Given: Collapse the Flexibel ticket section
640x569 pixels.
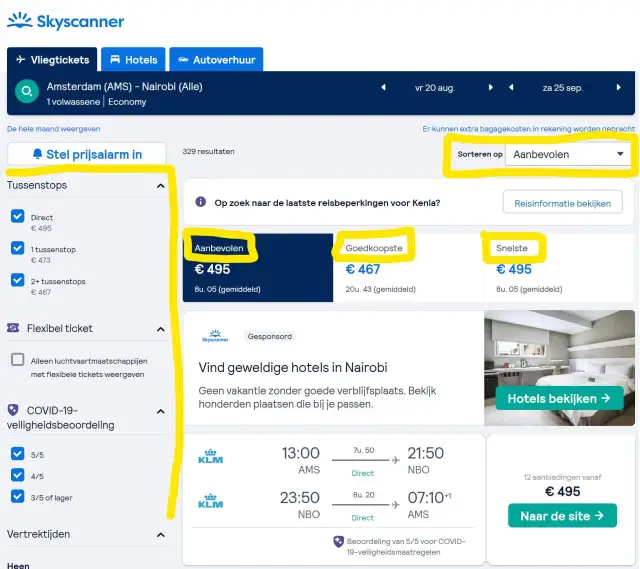Looking at the screenshot, I should tap(161, 329).
